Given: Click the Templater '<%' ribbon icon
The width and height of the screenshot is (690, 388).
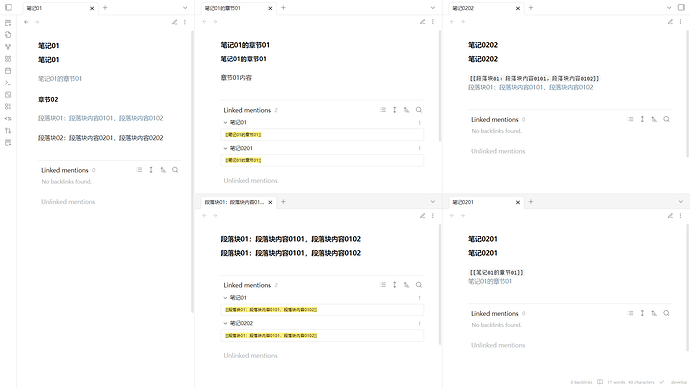Looking at the screenshot, I should click(x=8, y=118).
